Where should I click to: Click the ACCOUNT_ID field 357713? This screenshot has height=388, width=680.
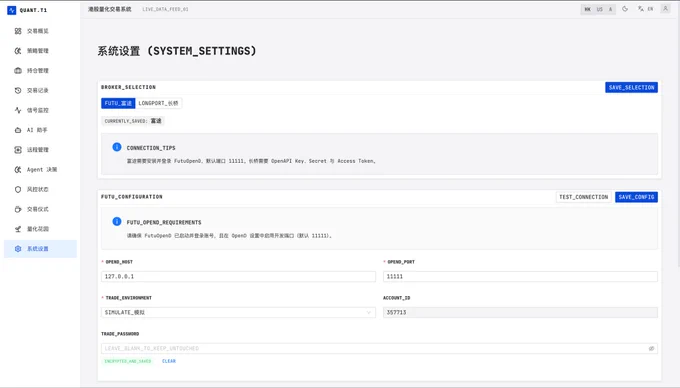click(520, 313)
